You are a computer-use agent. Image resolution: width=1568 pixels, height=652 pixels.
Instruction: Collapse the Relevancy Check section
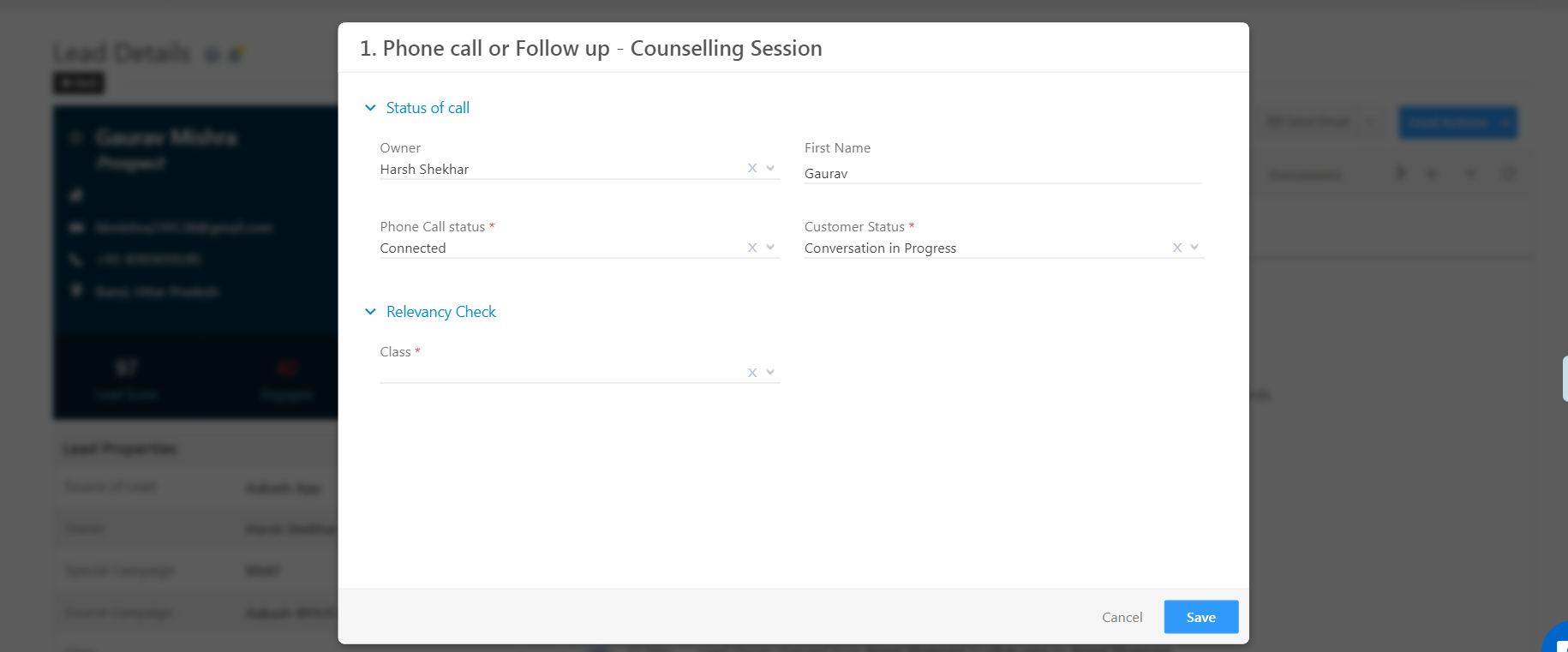(x=370, y=312)
